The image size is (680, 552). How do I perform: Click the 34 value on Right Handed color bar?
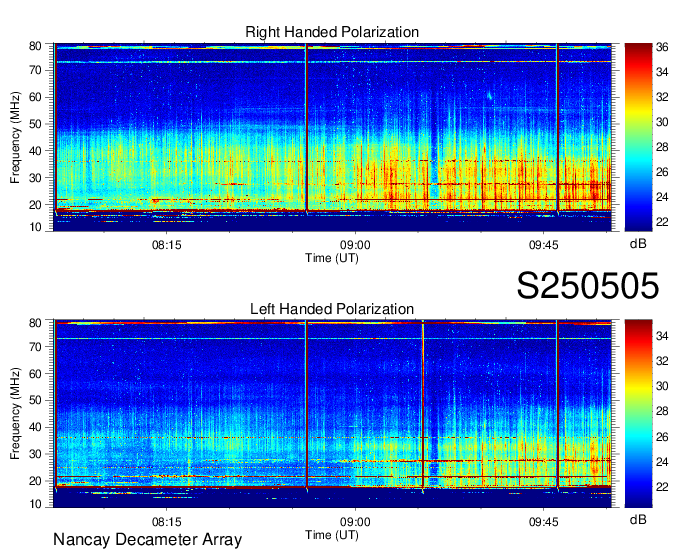click(x=662, y=72)
